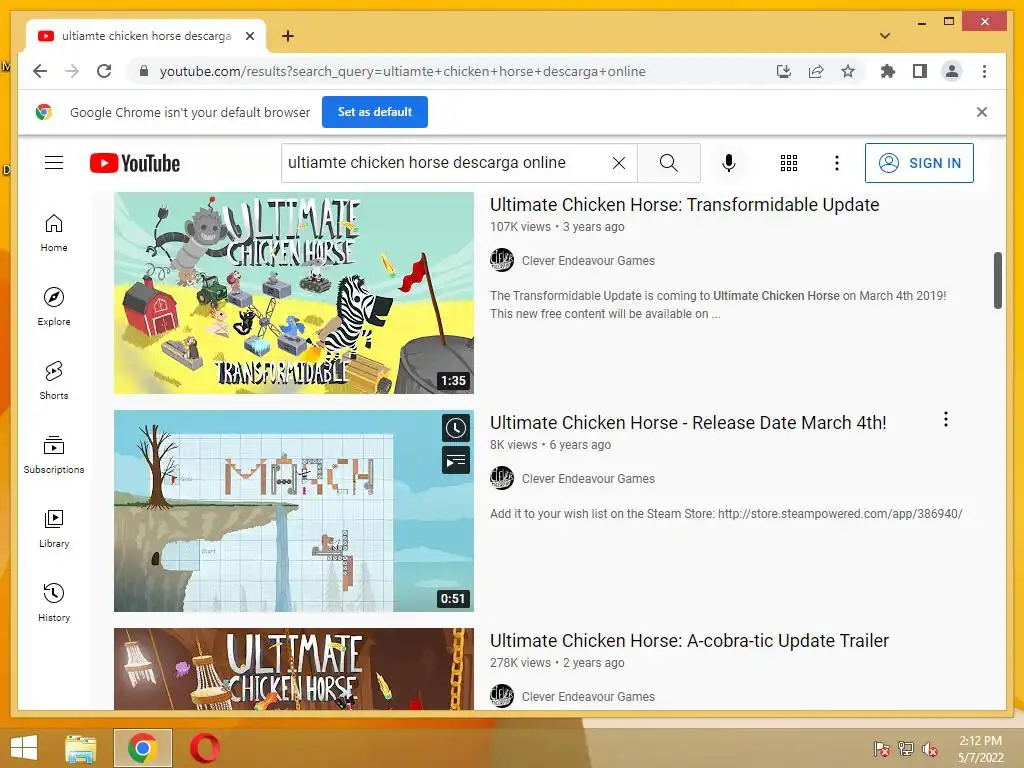This screenshot has width=1024, height=768.
Task: Open Chrome profile avatar
Action: (952, 71)
